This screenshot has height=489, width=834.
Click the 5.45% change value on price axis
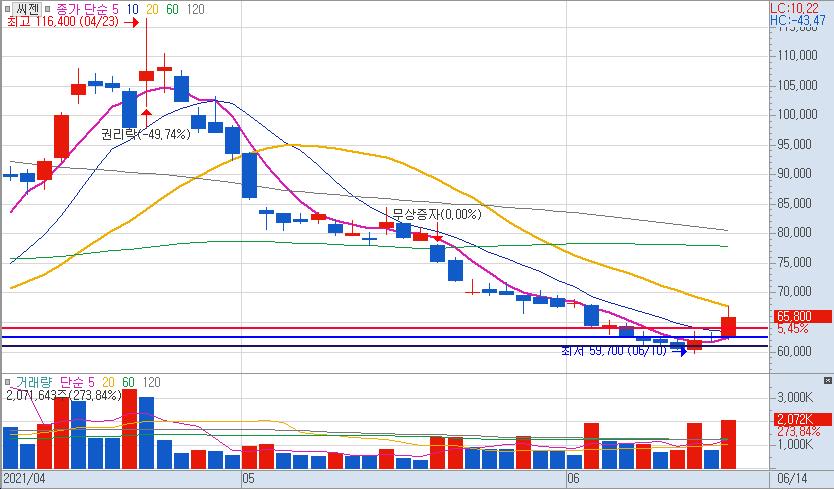coord(793,329)
